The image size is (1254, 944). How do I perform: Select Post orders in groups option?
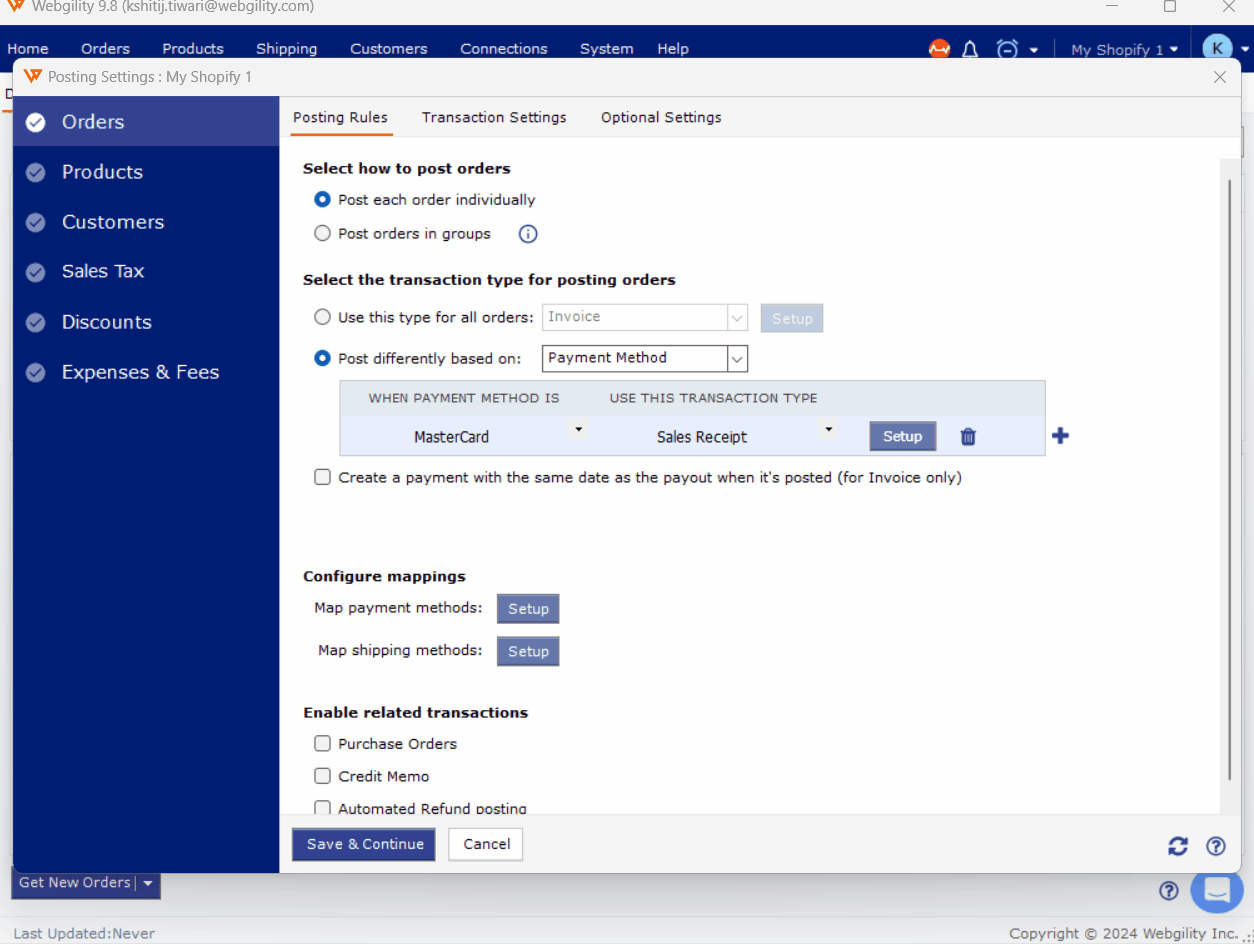point(322,234)
